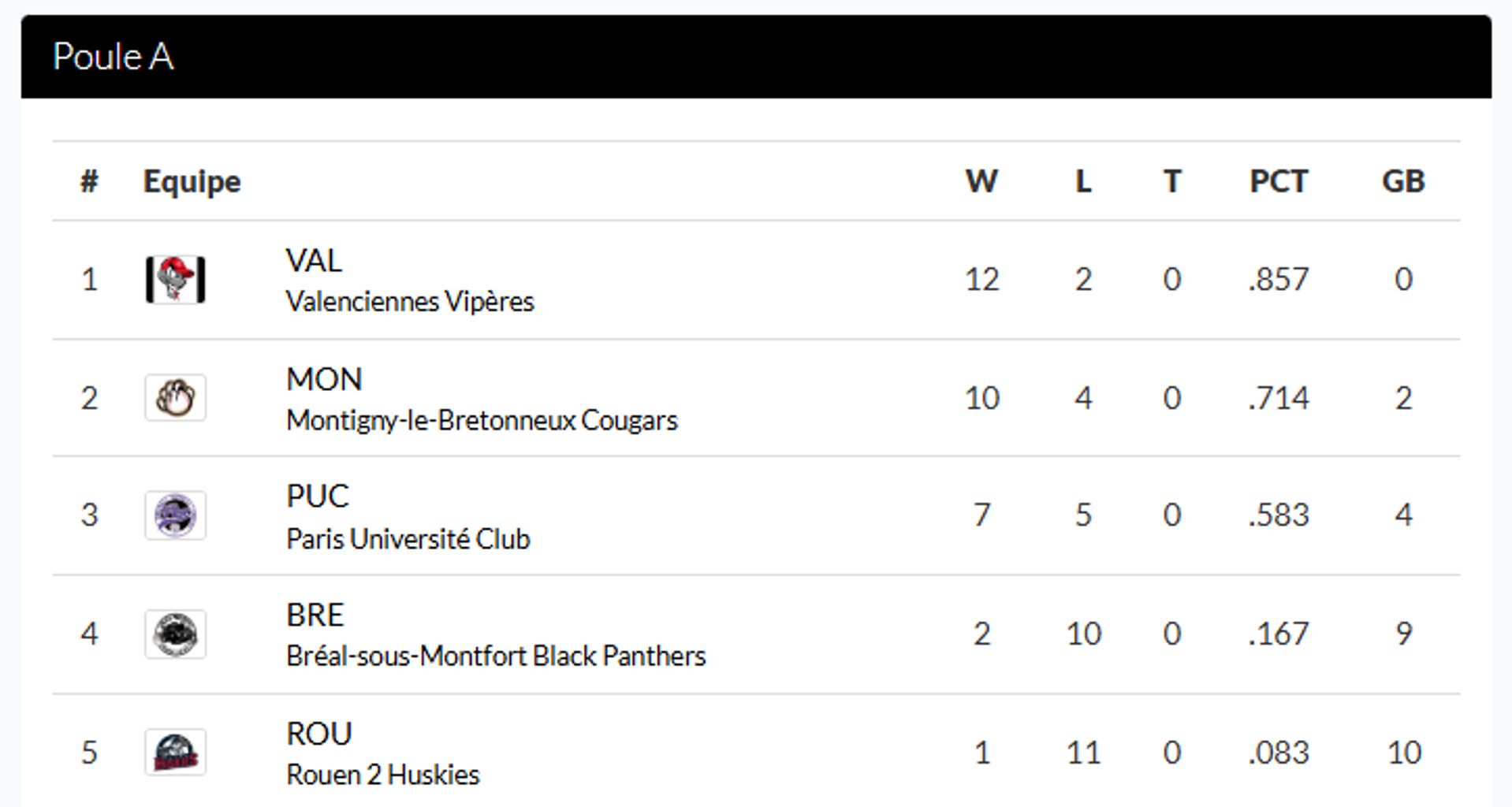Click the Rouen 2 Huskies logo
Viewport: 1512px width, 807px height.
pos(175,753)
